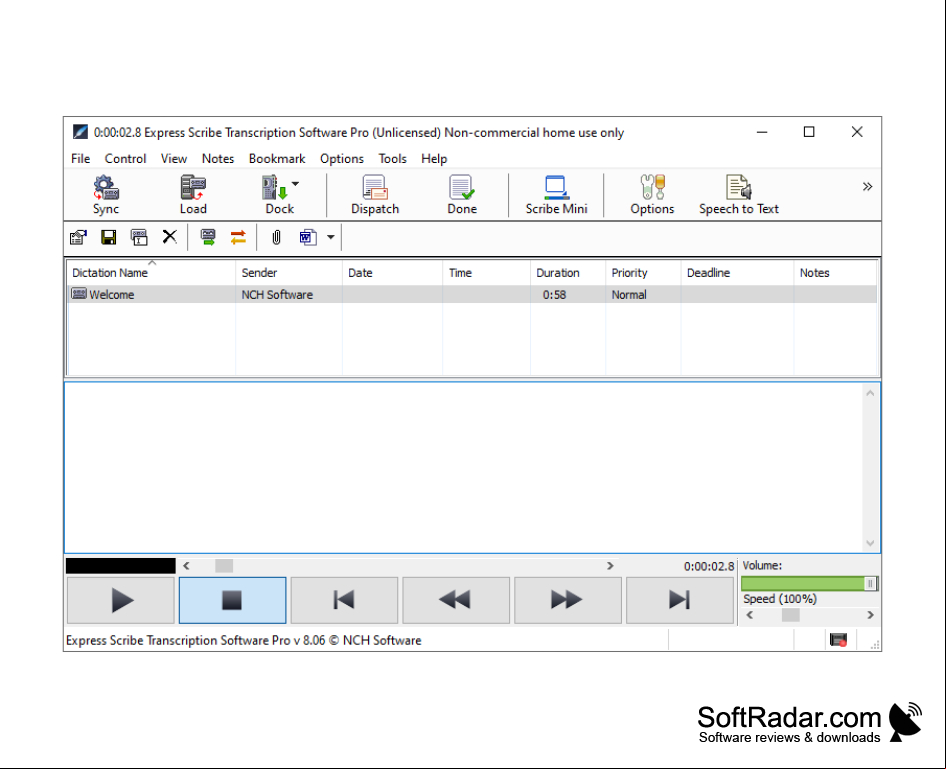
Task: Sort by Dictation Name column header
Action: 151,273
